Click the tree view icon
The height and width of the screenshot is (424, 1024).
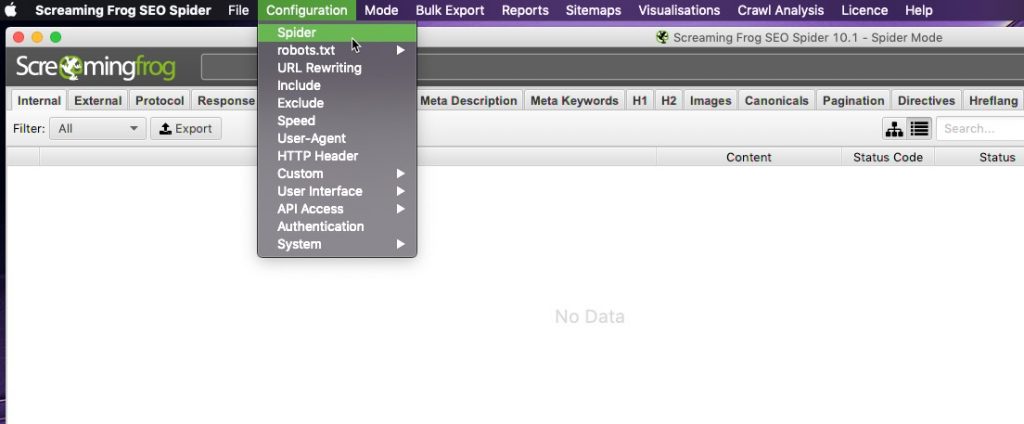click(x=893, y=128)
